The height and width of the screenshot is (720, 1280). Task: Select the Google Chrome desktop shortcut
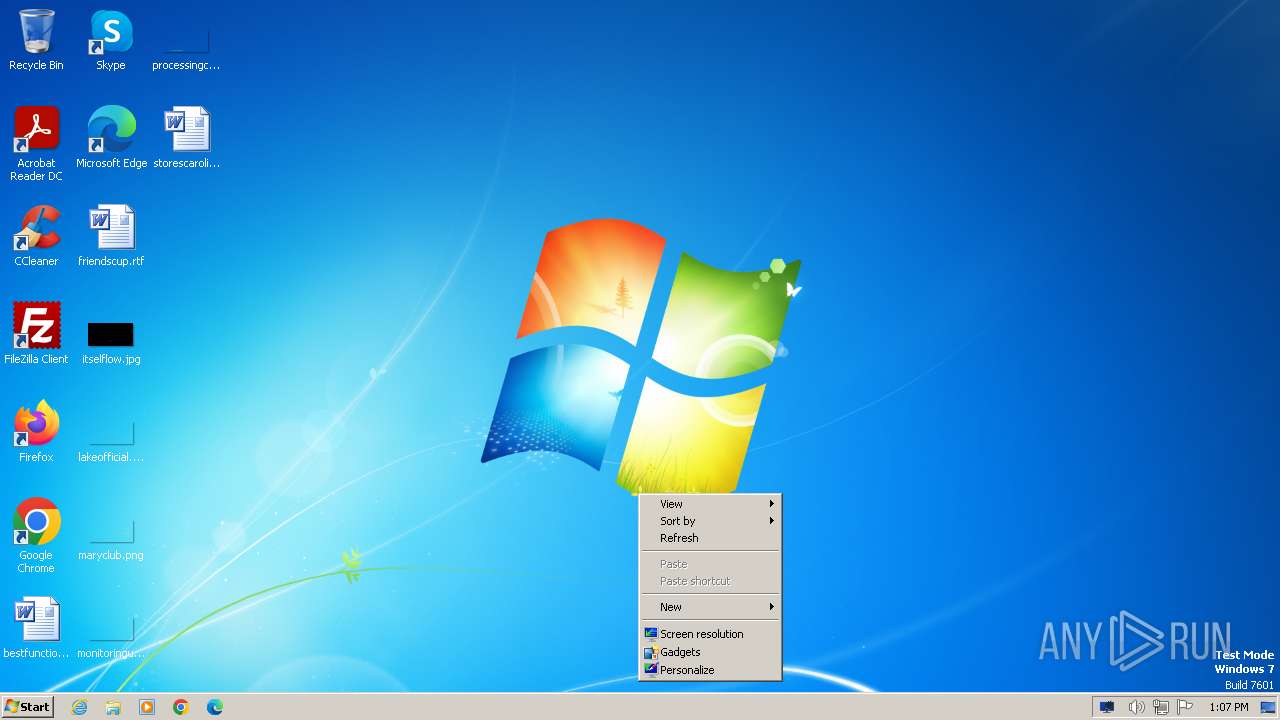click(x=36, y=536)
